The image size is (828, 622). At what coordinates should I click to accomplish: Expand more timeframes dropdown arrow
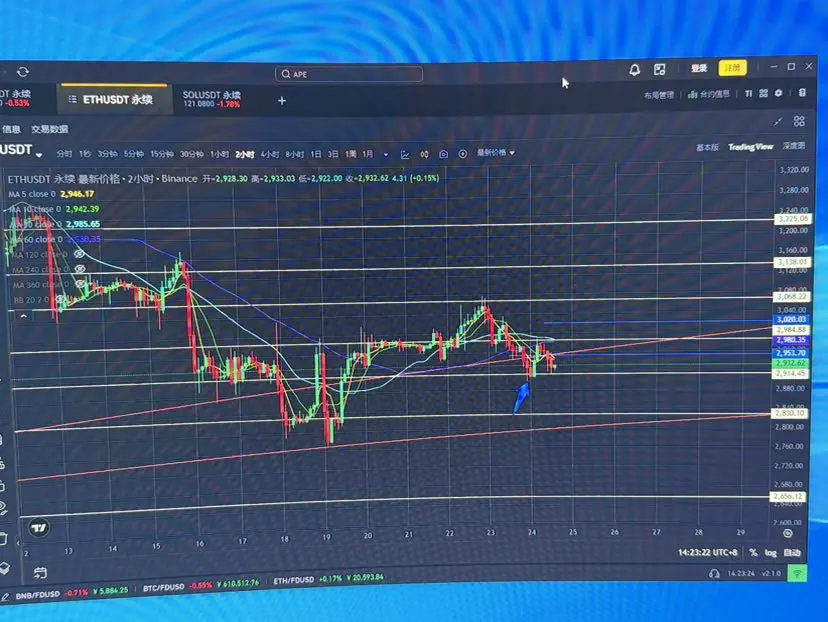tap(386, 155)
